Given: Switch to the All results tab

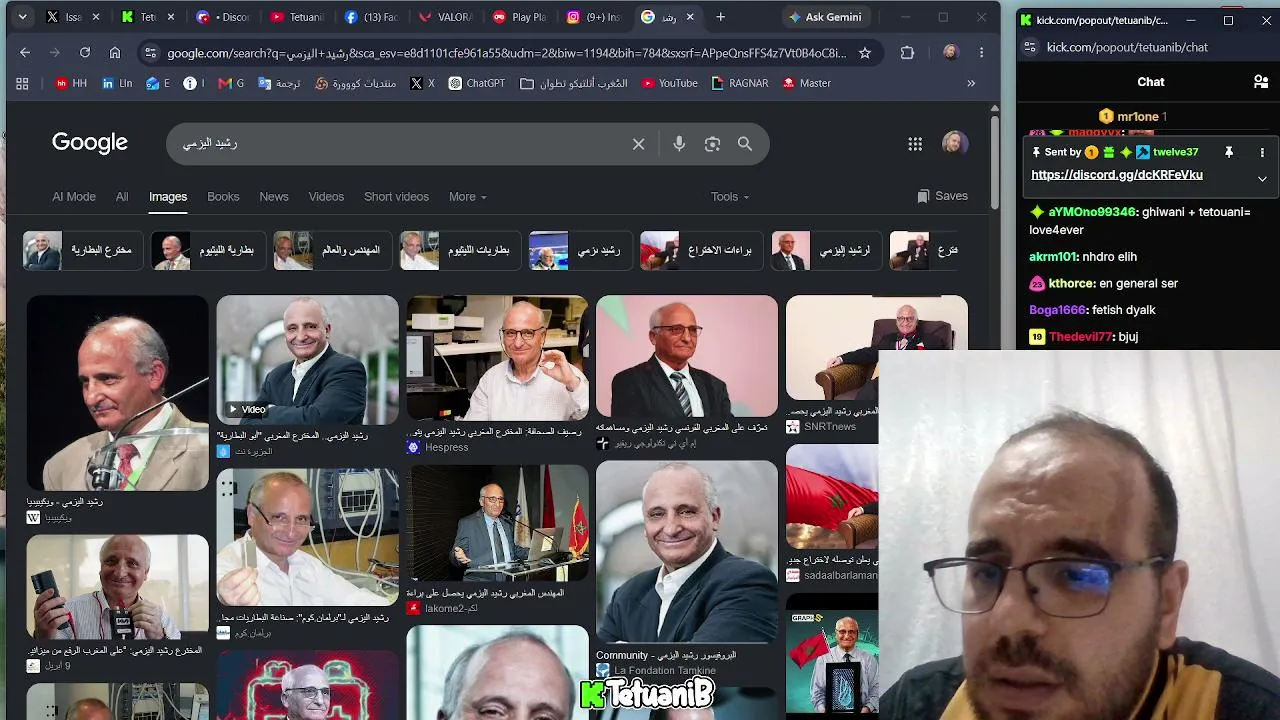Looking at the screenshot, I should pyautogui.click(x=122, y=197).
